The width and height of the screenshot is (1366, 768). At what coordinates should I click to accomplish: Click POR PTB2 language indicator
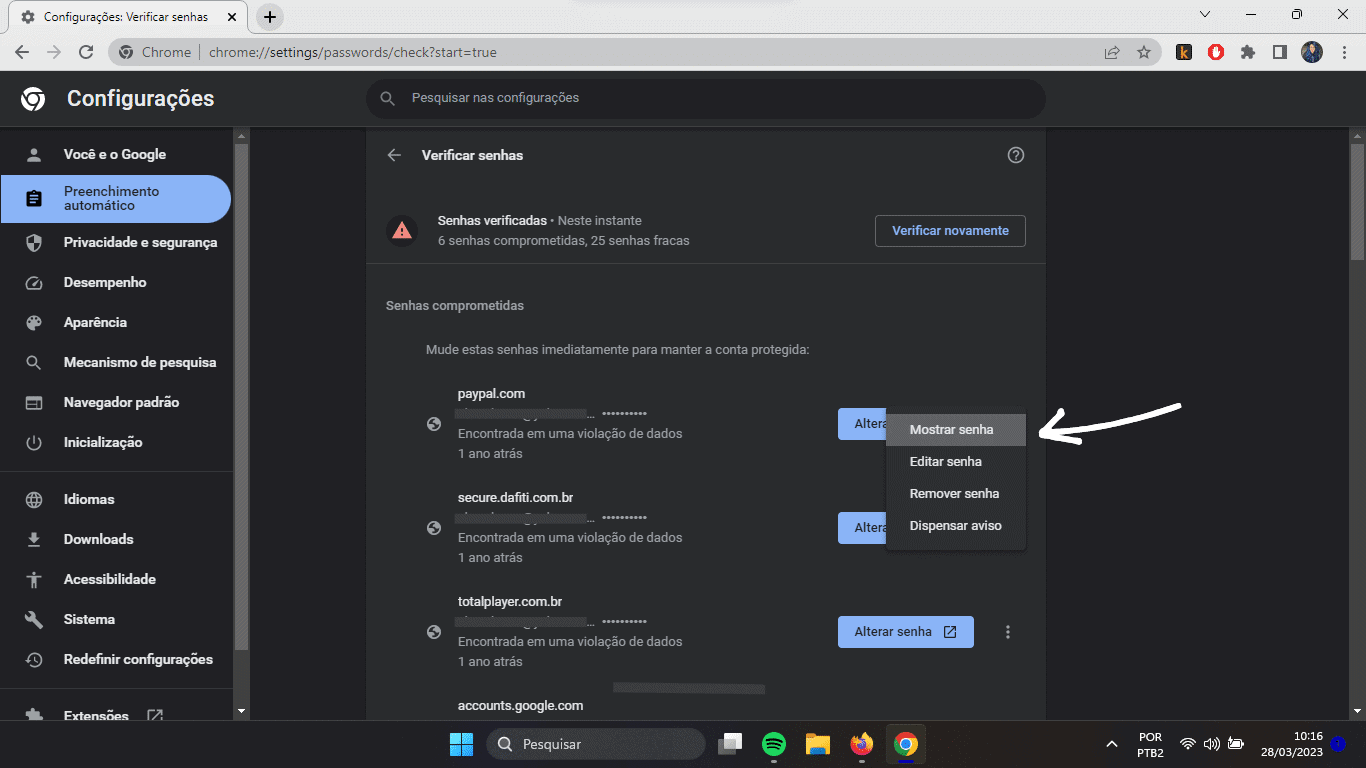click(1150, 744)
